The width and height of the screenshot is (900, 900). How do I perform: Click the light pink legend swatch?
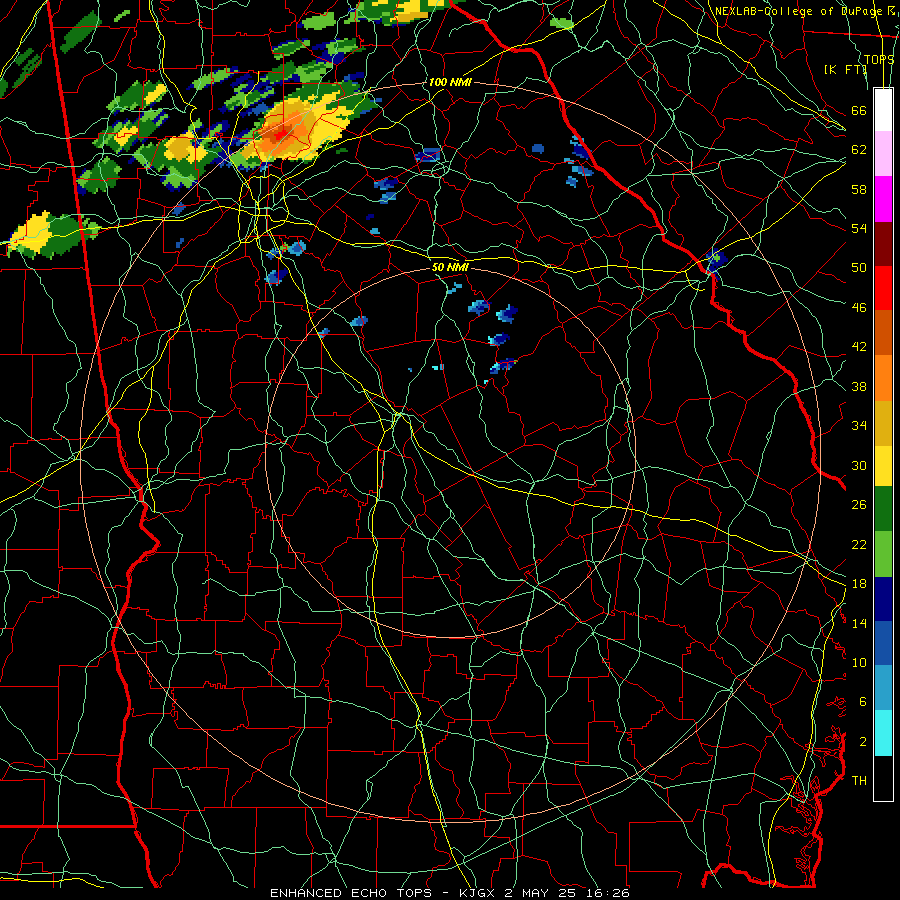click(x=883, y=154)
